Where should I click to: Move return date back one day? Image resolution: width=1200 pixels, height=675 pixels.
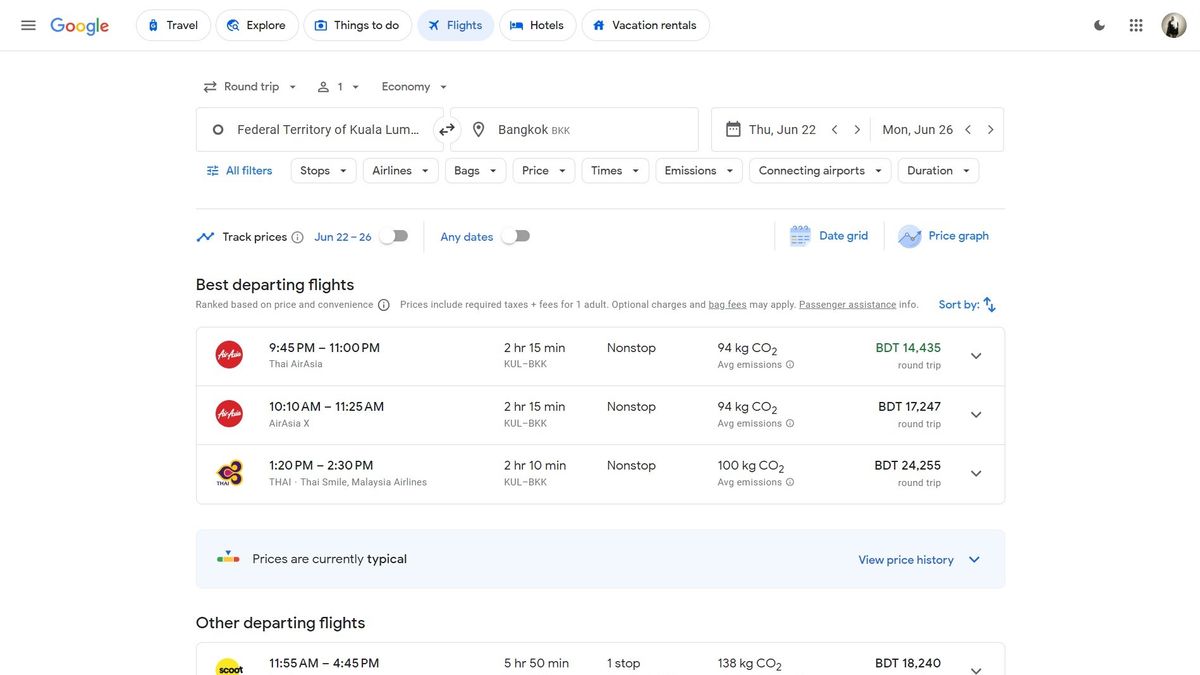click(968, 130)
